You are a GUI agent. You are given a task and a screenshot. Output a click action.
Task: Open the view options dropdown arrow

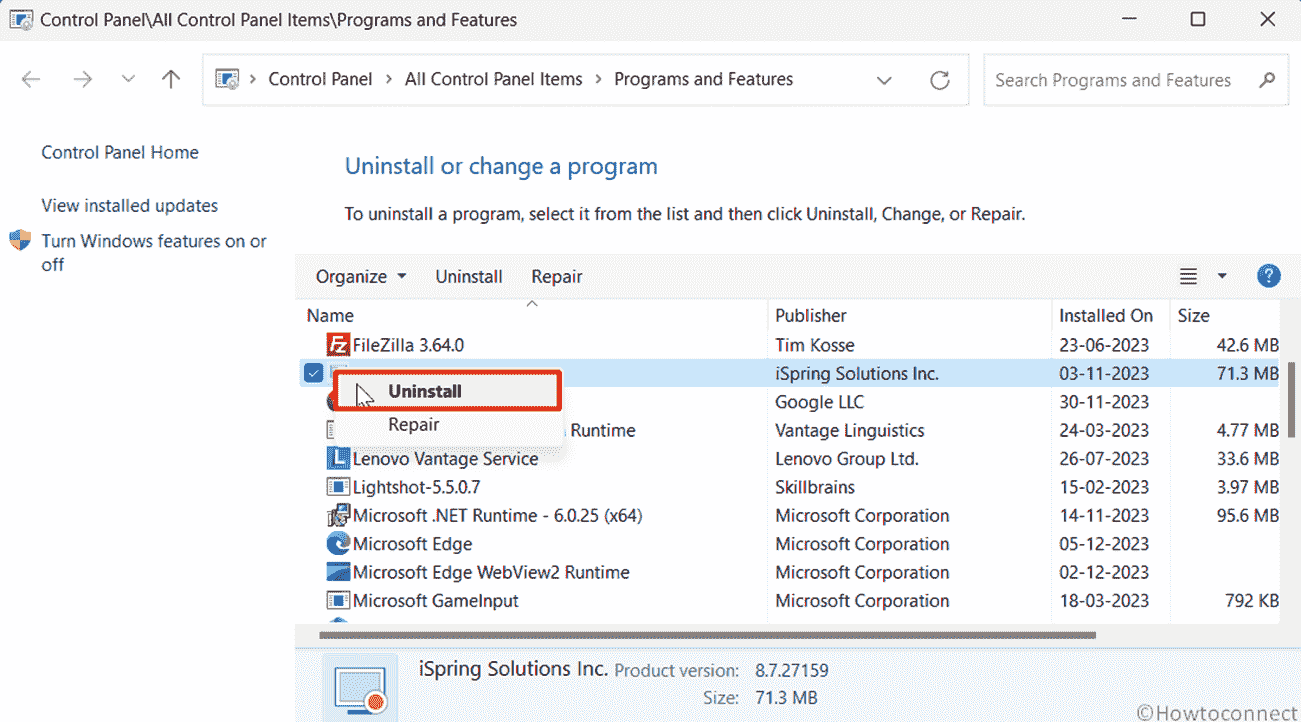point(1221,276)
